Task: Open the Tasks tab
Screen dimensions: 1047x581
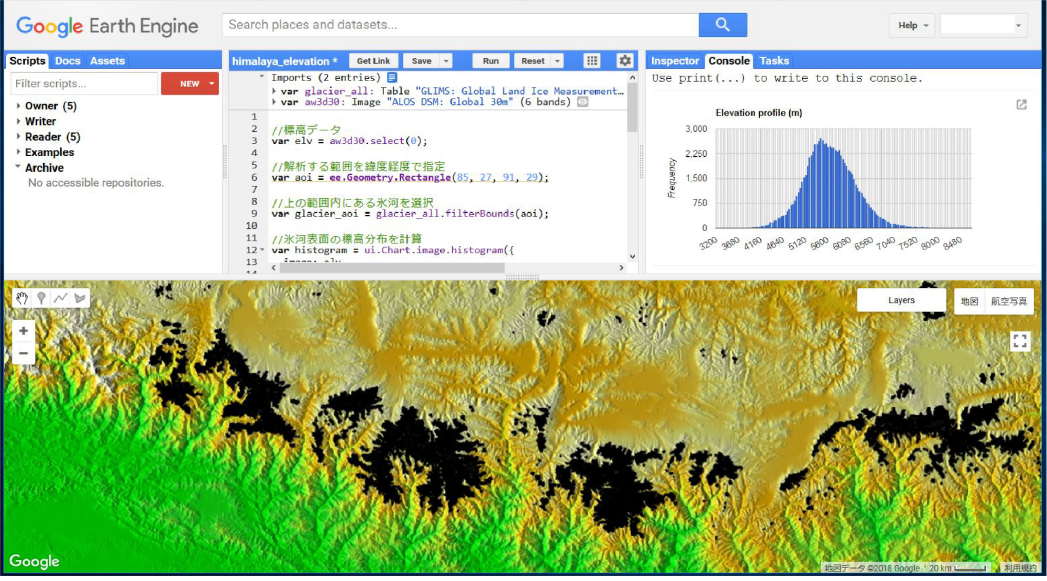Action: (x=774, y=61)
